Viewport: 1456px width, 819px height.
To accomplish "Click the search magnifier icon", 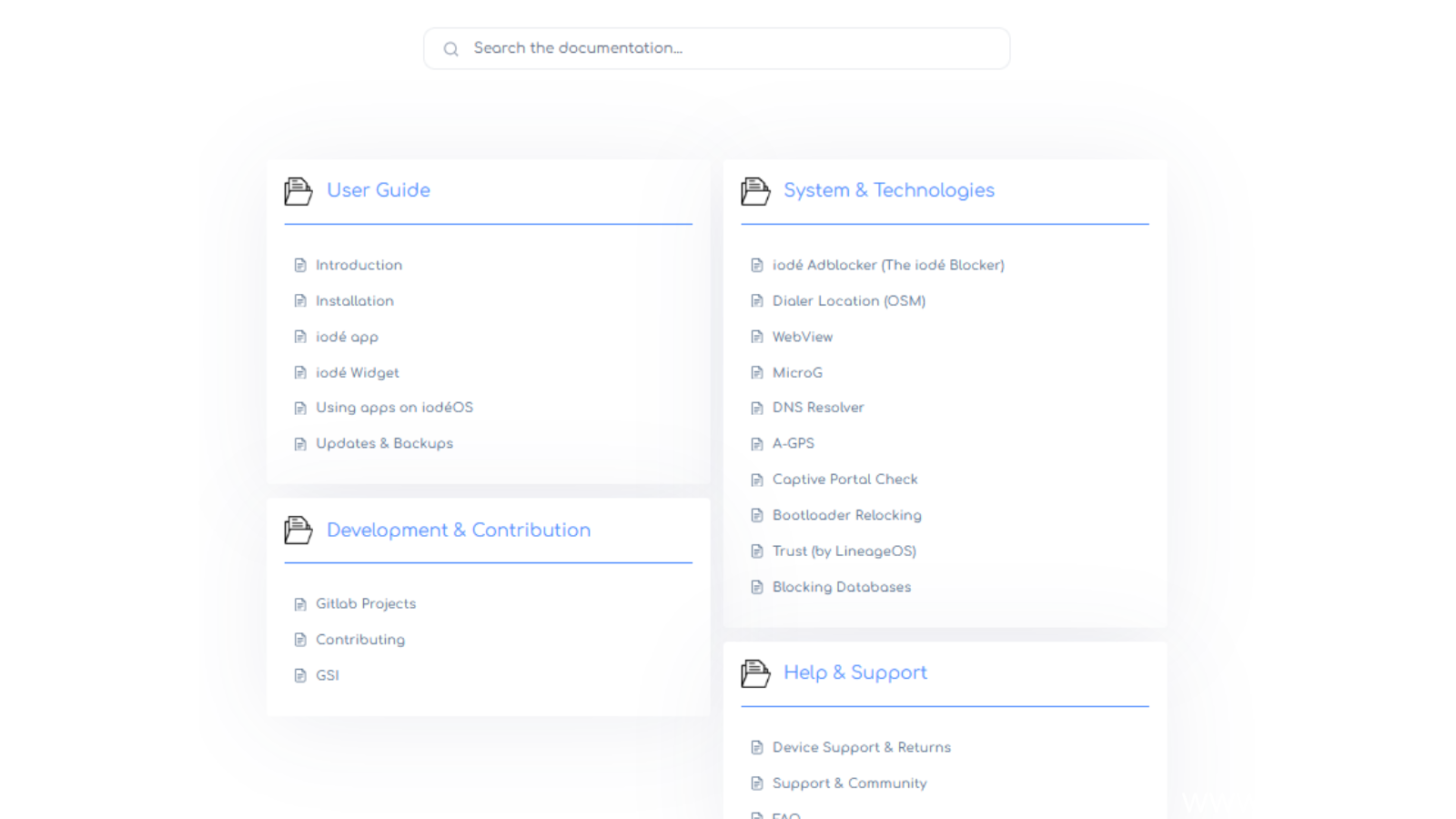I will tap(450, 49).
